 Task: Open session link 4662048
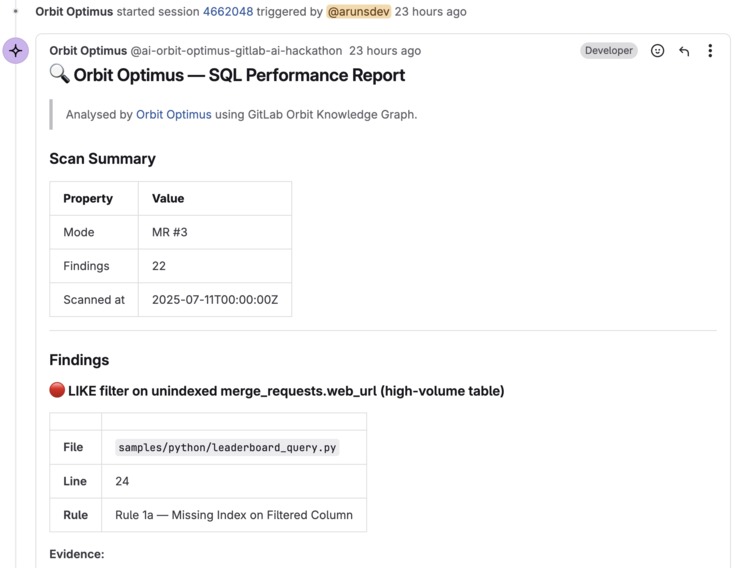(228, 12)
